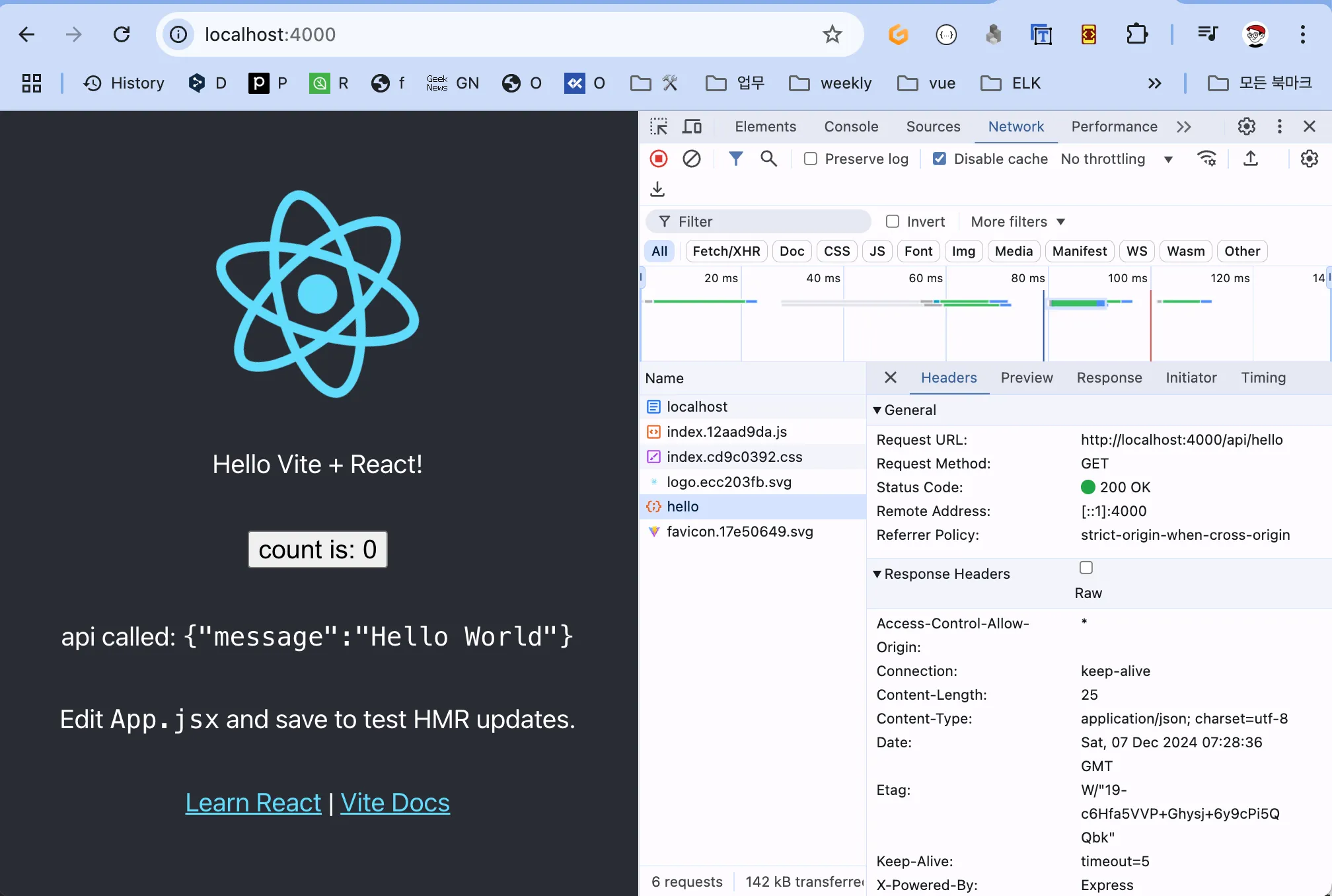Screen dimensions: 1332x896
Task: Open the DevTools customize three-dot menu
Action: (1279, 126)
